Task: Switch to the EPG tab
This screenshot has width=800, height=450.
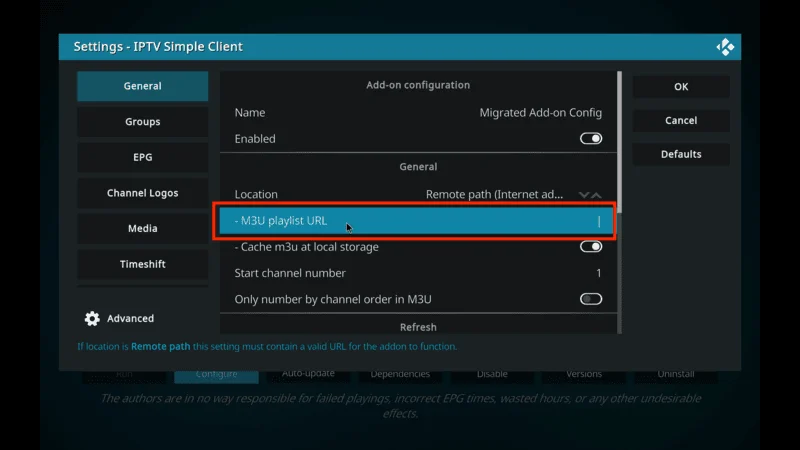Action: pyautogui.click(x=142, y=157)
